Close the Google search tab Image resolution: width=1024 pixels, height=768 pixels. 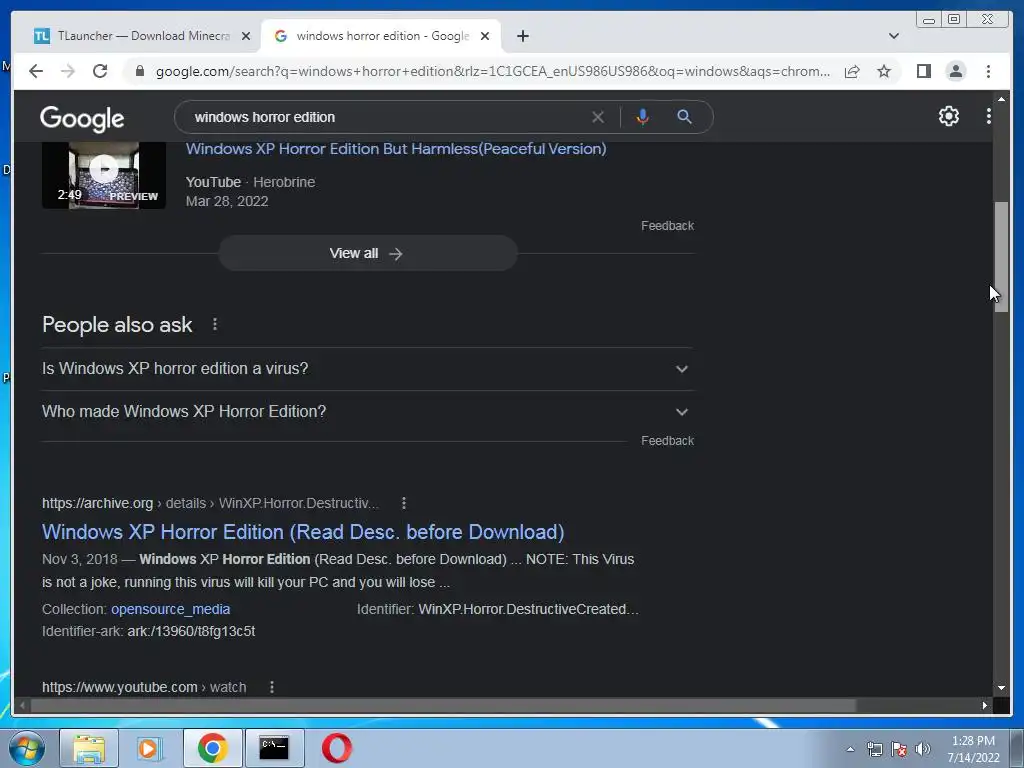pos(485,36)
